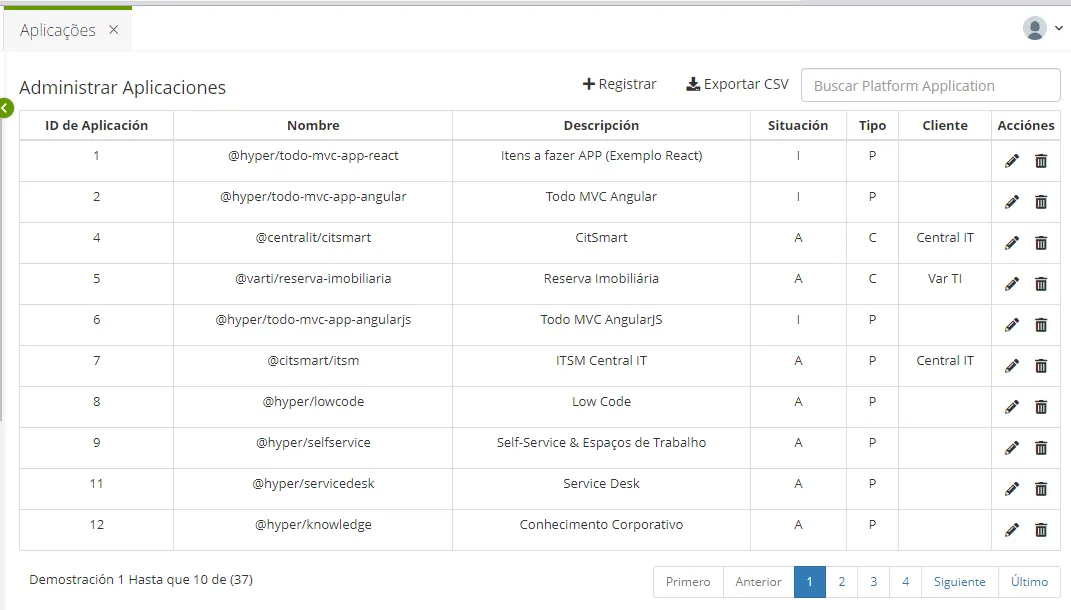Viewport: 1071px width, 610px height.
Task: Delete the @hyper/servicedesk application
Action: (1041, 489)
